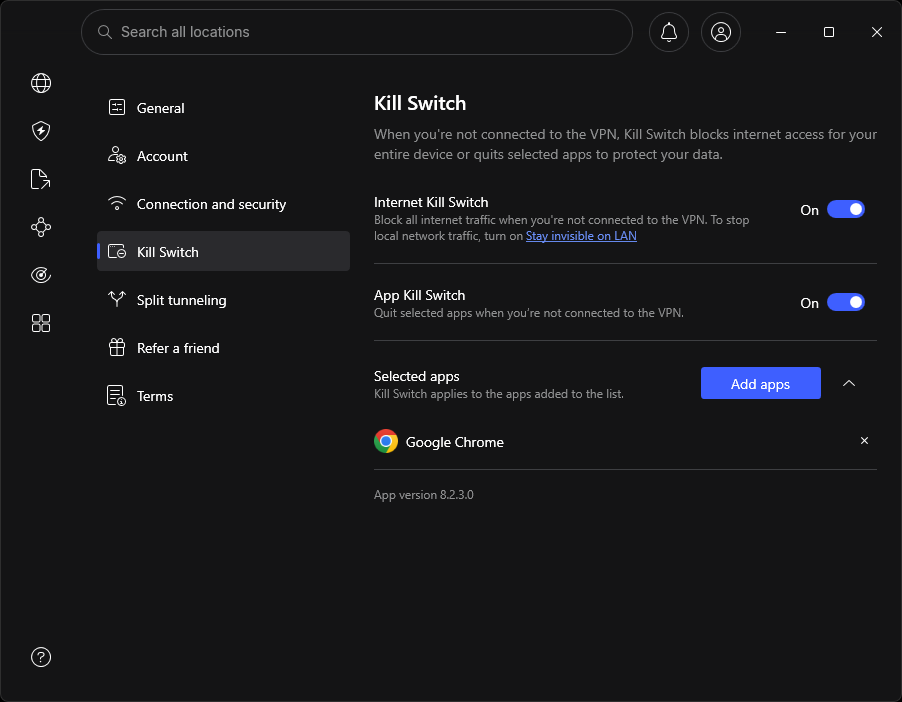
Task: Close the VPN window
Action: coord(876,32)
